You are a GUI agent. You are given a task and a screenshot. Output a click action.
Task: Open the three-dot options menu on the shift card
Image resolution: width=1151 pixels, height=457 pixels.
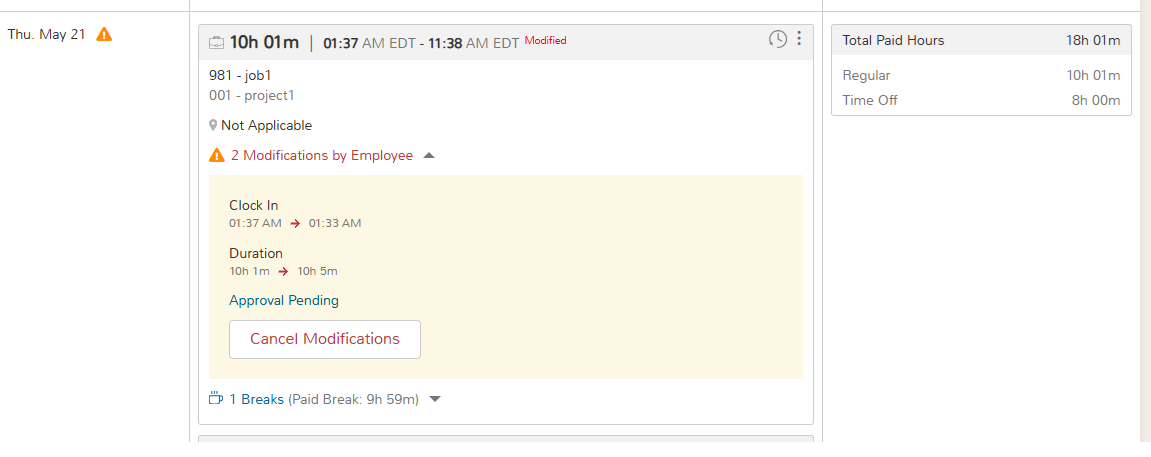[799, 39]
